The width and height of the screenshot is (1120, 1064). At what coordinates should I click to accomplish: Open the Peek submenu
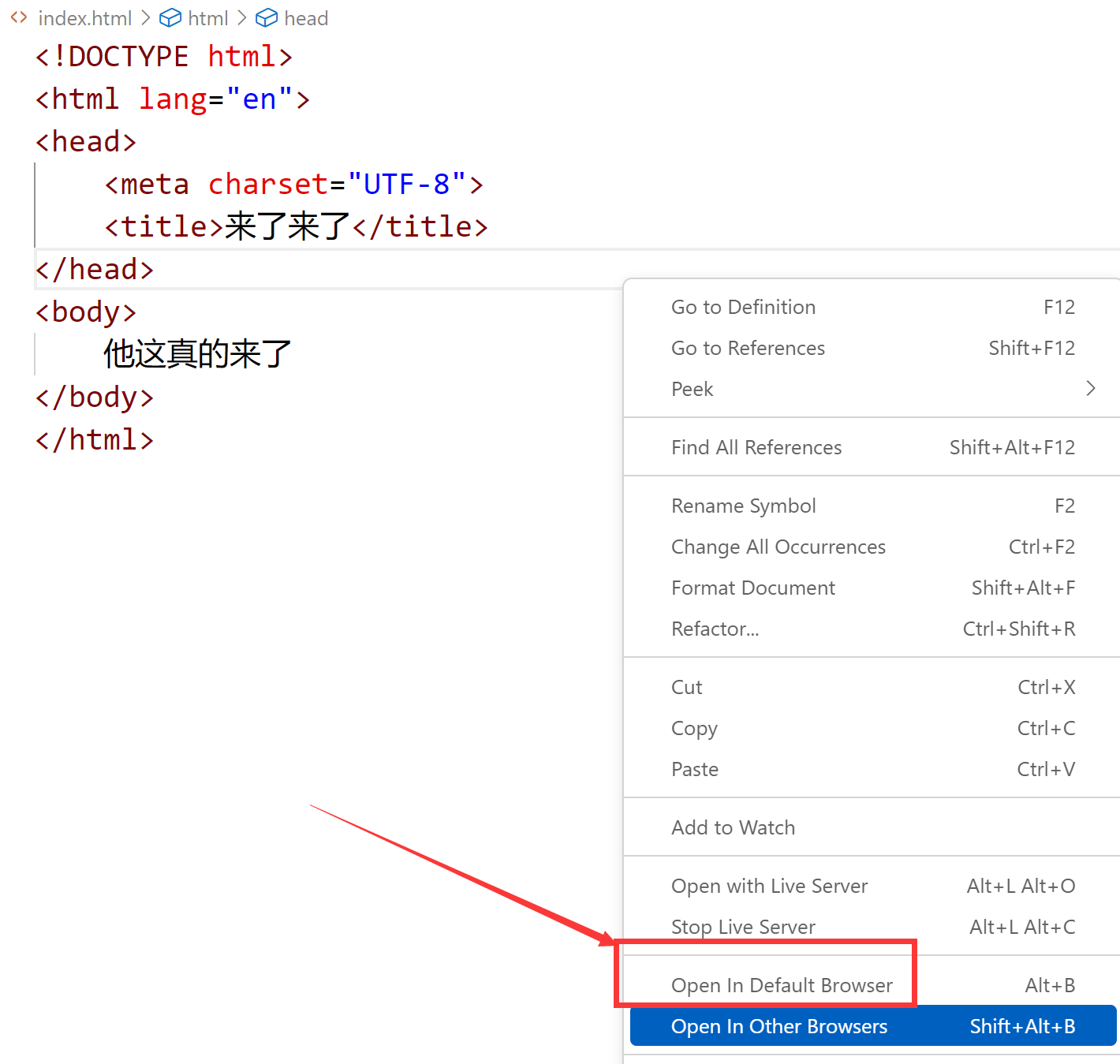tap(873, 389)
